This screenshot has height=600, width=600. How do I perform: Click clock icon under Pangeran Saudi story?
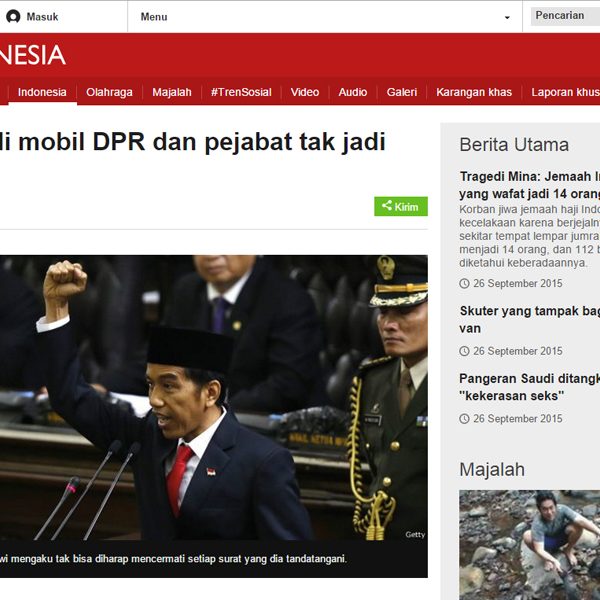(464, 419)
